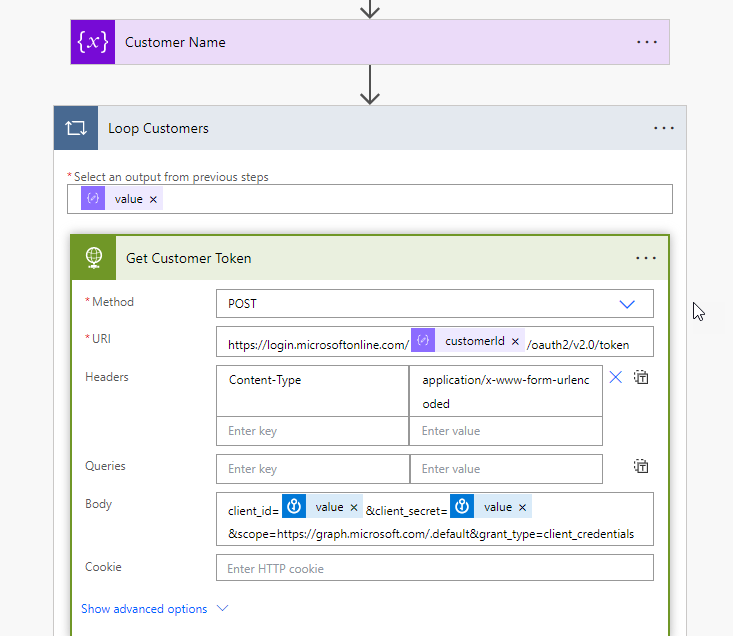Switch Queries to text mode
The image size is (733, 636).
[642, 466]
